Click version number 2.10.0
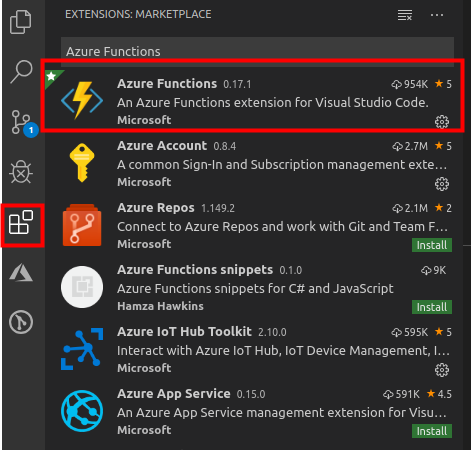 point(272,333)
